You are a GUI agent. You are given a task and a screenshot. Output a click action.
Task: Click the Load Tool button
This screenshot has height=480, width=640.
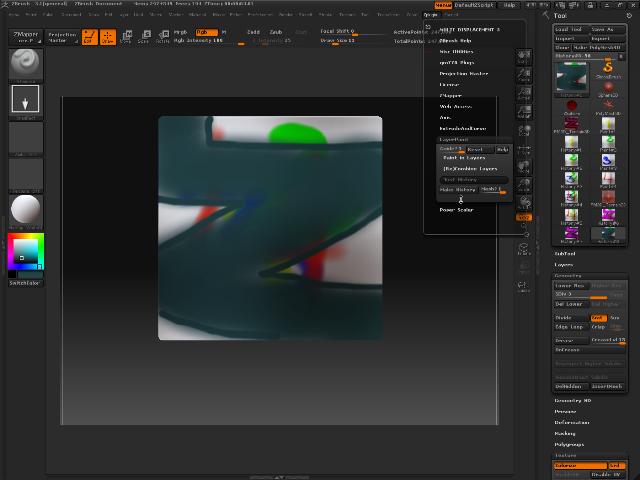coord(569,29)
